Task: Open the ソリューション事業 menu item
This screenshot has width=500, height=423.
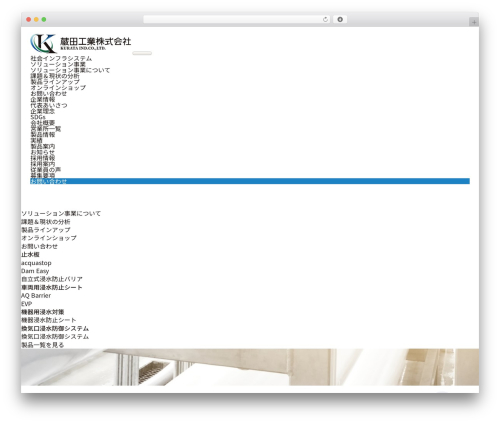Action: (58, 64)
